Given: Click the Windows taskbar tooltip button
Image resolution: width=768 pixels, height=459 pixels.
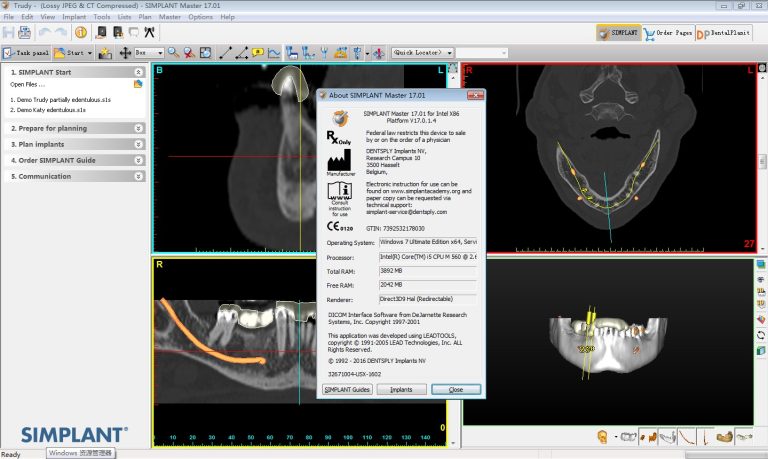Looking at the screenshot, I should (81, 453).
